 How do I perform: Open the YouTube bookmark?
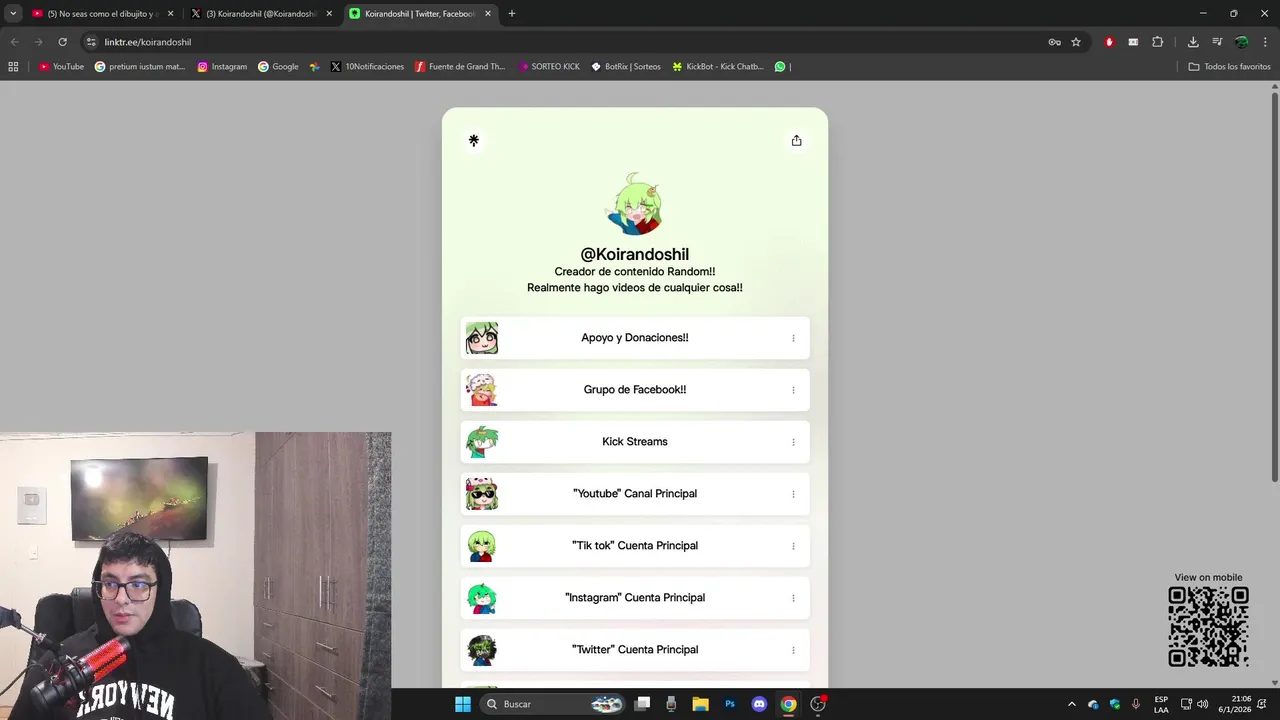[61, 67]
